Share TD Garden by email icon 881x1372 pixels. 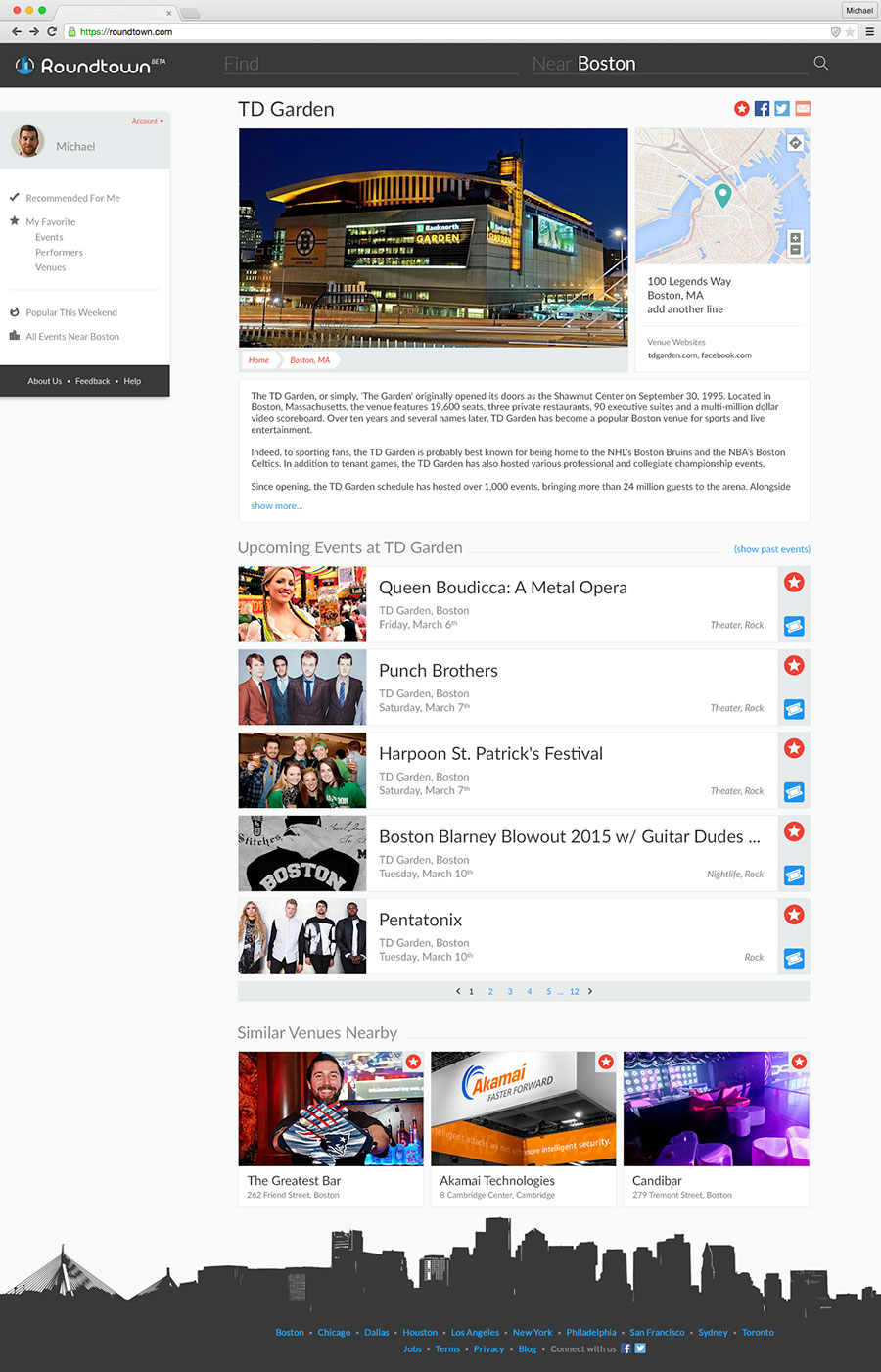point(803,109)
